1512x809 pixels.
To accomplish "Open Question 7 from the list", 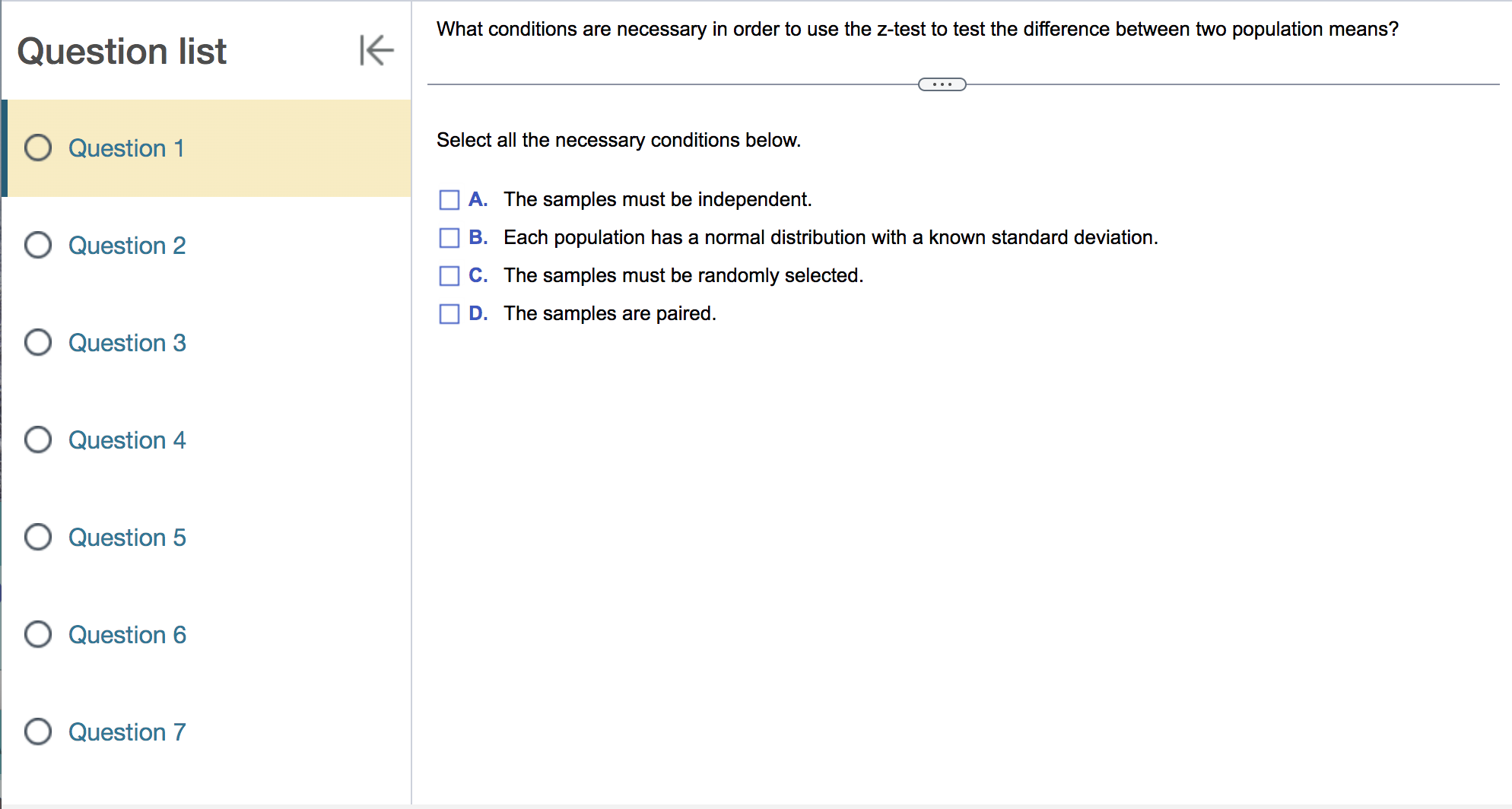I will (x=127, y=731).
